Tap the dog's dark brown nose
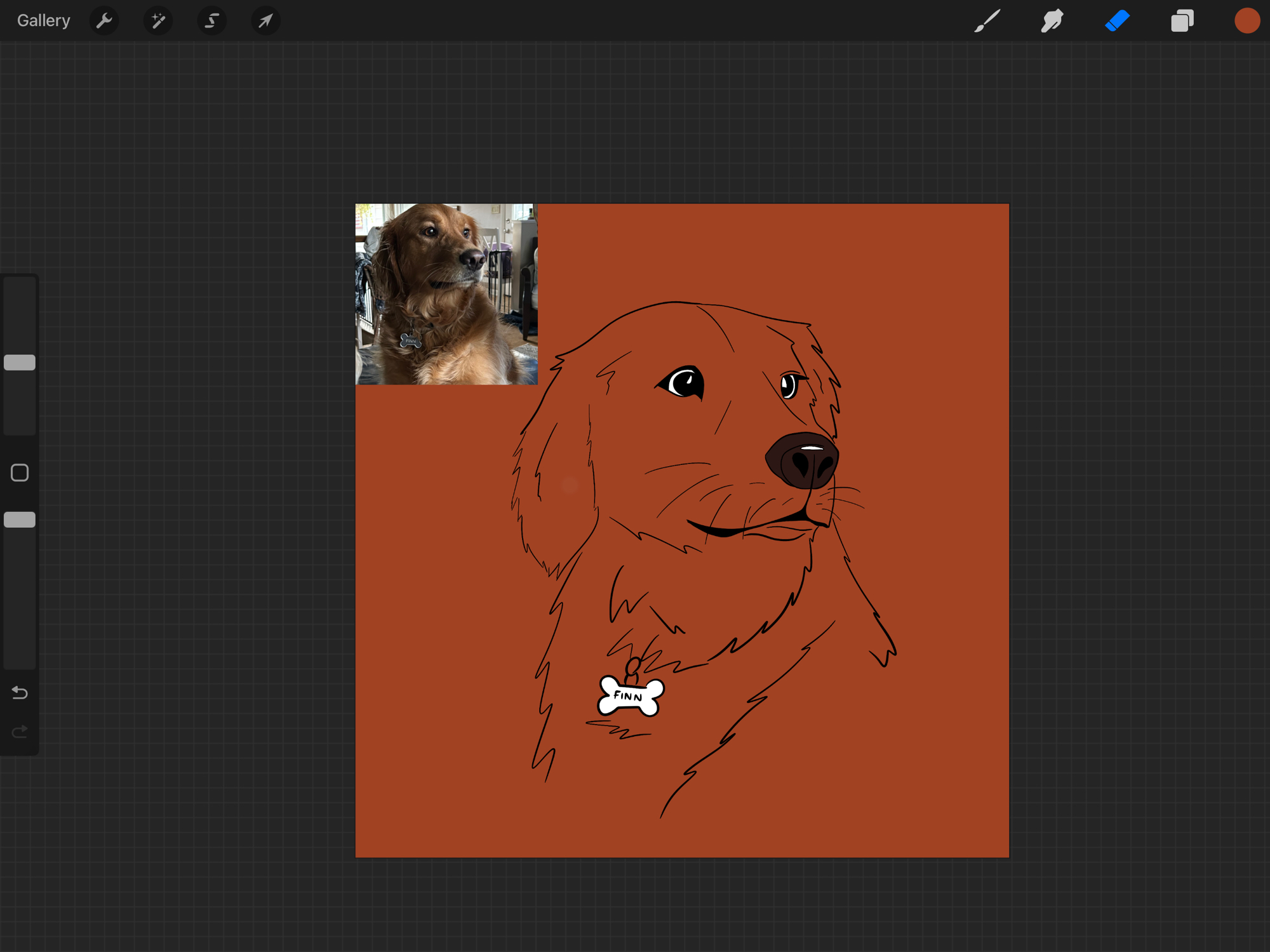 click(x=802, y=460)
